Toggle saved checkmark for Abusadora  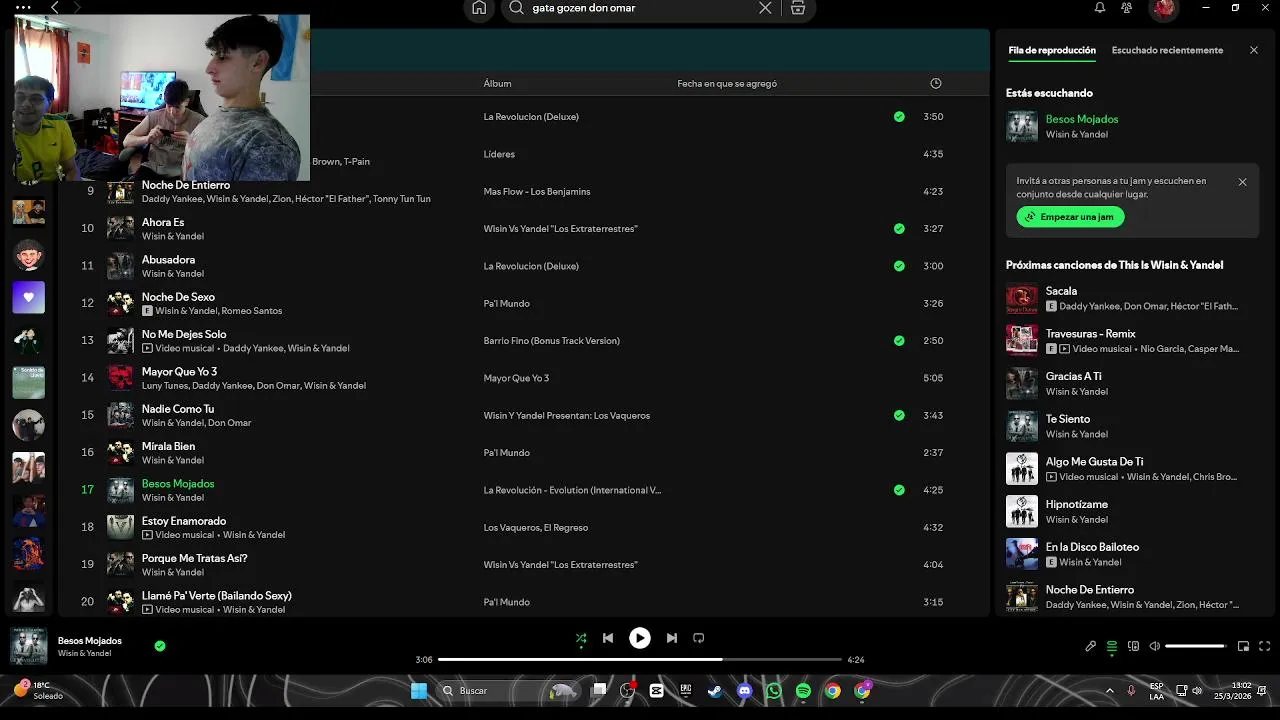coord(899,266)
